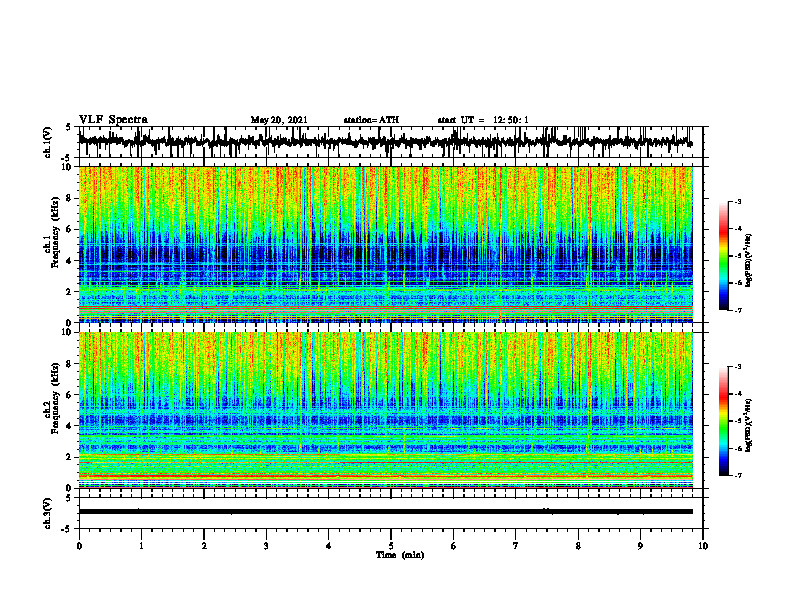This screenshot has height=612, width=792.
Task: Click the 'Time (min)' axis label
Action: [x=400, y=555]
